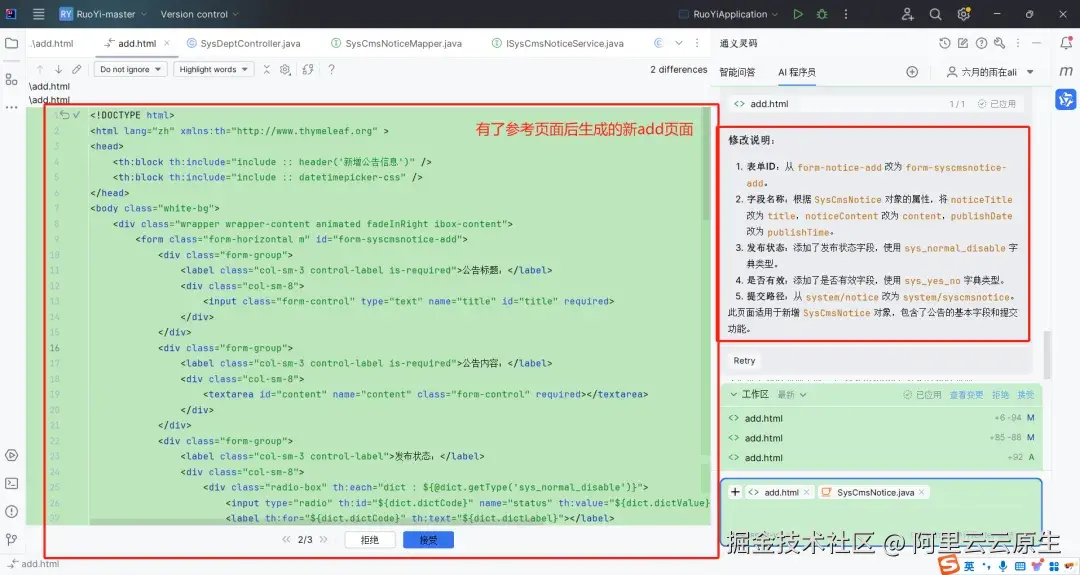Open diff viewer settings gear
Viewport: 1080px width, 575px height.
click(285, 70)
